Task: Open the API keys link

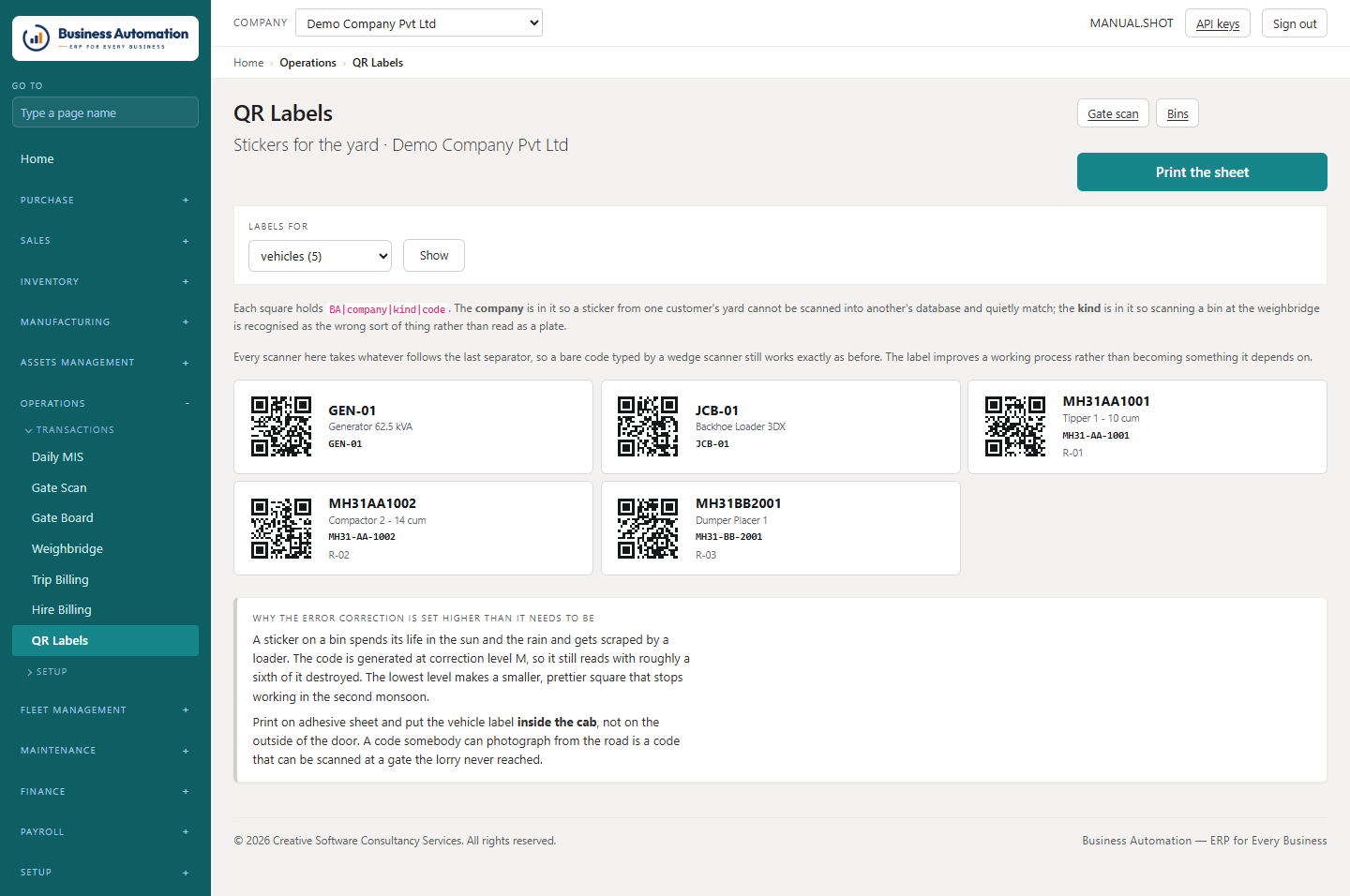Action: [1218, 23]
